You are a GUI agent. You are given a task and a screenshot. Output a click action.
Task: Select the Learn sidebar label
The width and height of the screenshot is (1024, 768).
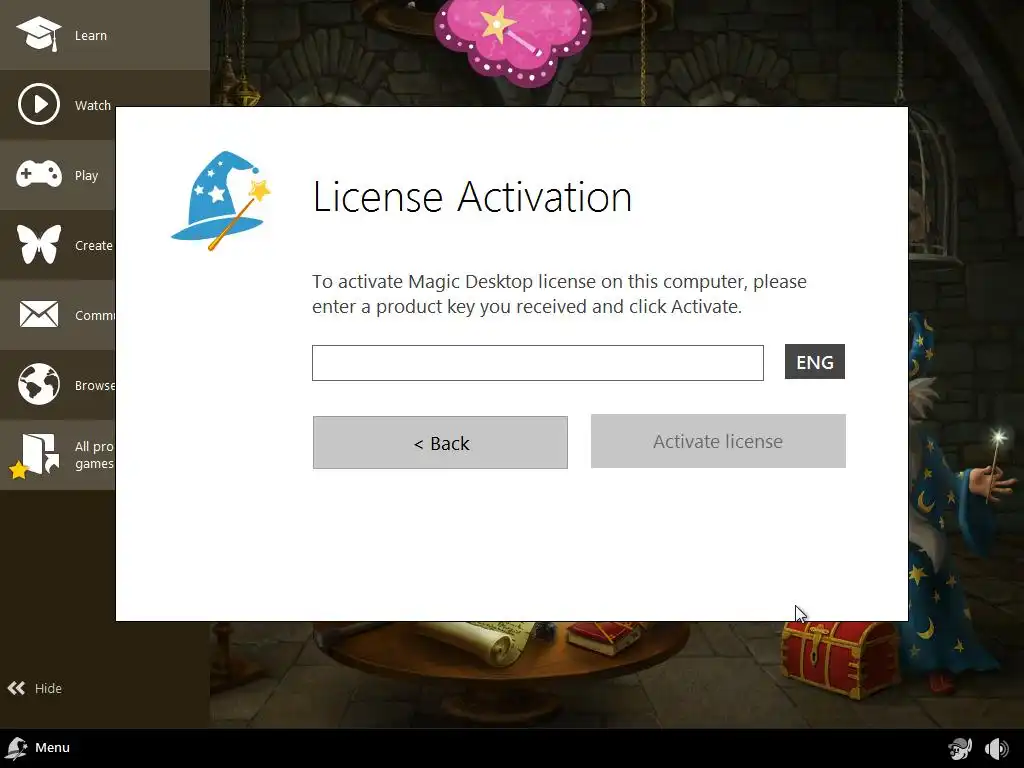point(91,35)
